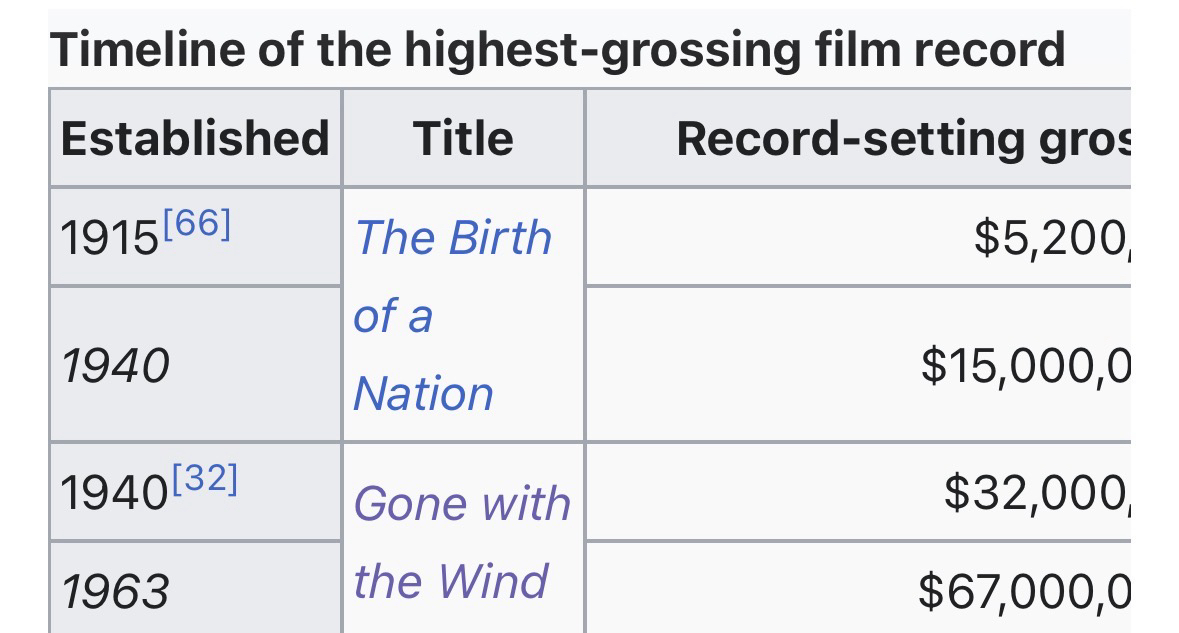The image size is (1179, 633).
Task: Click 'the Wind' link text
Action: [x=450, y=580]
